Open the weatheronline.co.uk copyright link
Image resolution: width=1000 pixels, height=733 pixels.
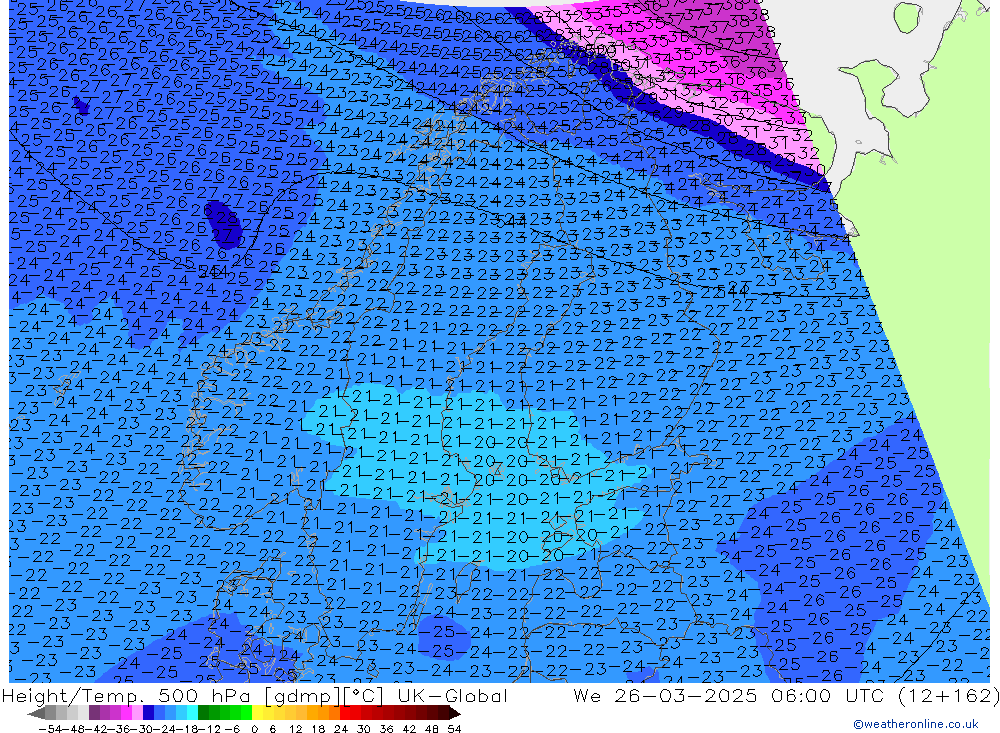point(916,724)
